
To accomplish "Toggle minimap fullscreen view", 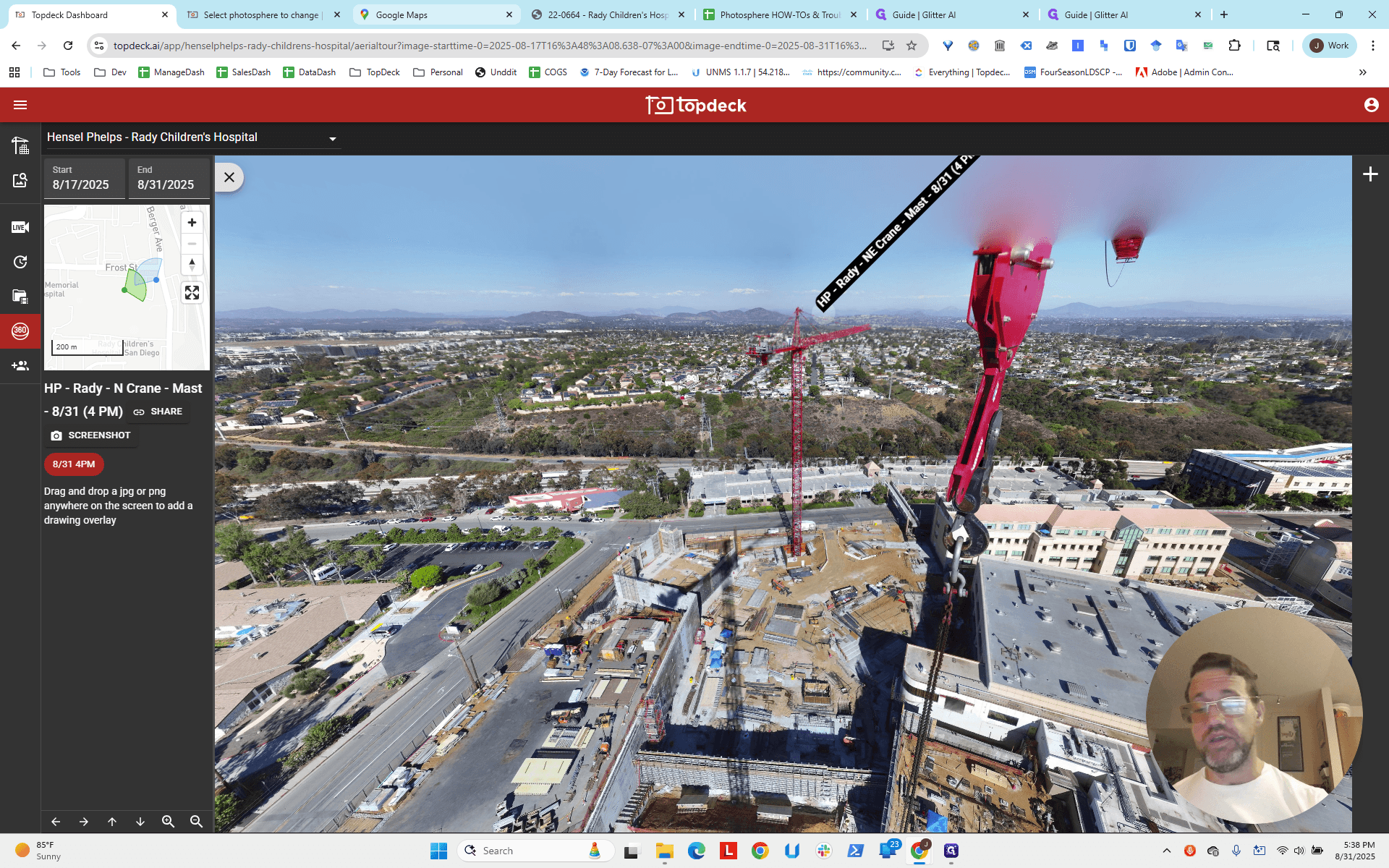I will pyautogui.click(x=192, y=293).
